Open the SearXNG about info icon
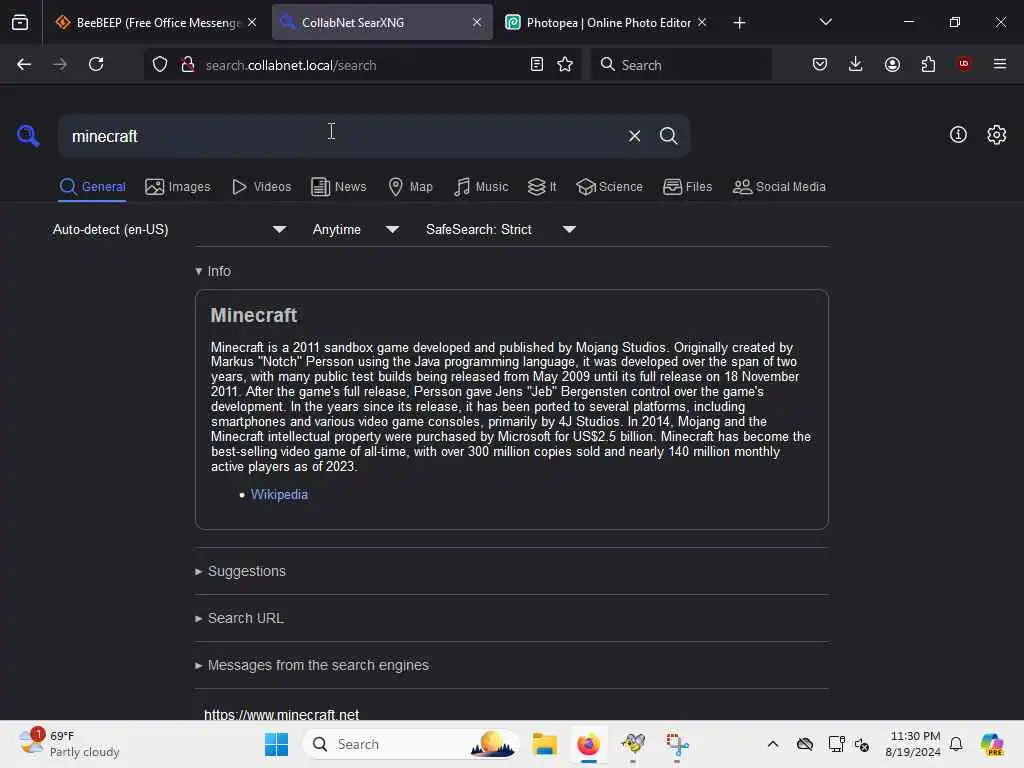Image resolution: width=1024 pixels, height=768 pixels. [958, 135]
